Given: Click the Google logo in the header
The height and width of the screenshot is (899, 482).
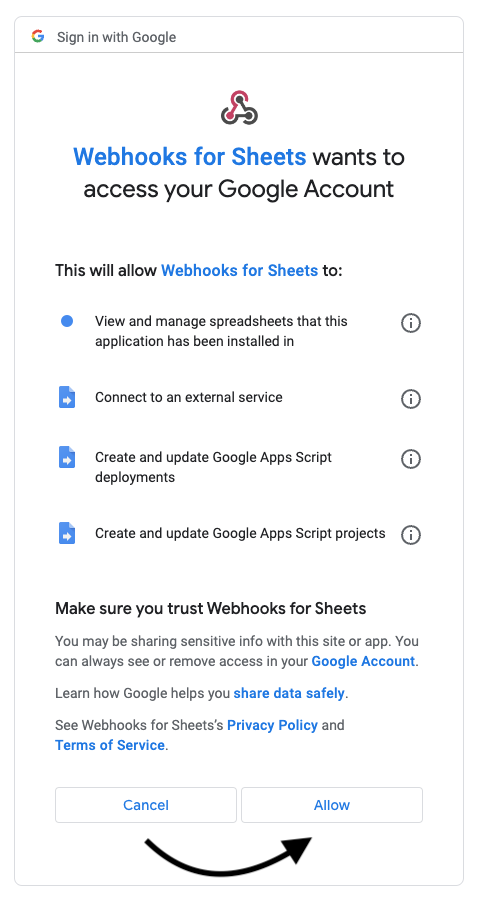Looking at the screenshot, I should point(38,37).
